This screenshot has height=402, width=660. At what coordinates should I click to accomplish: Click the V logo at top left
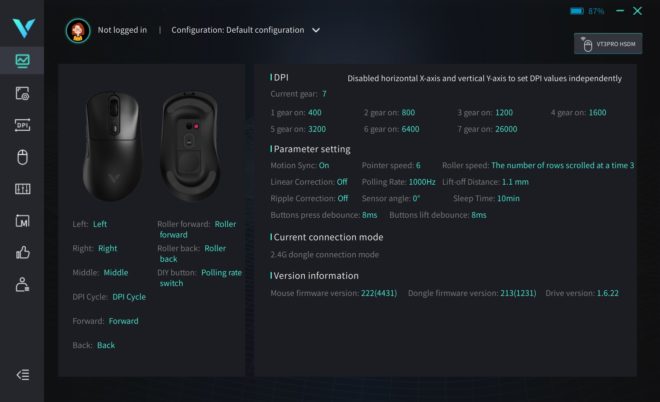pos(23,28)
